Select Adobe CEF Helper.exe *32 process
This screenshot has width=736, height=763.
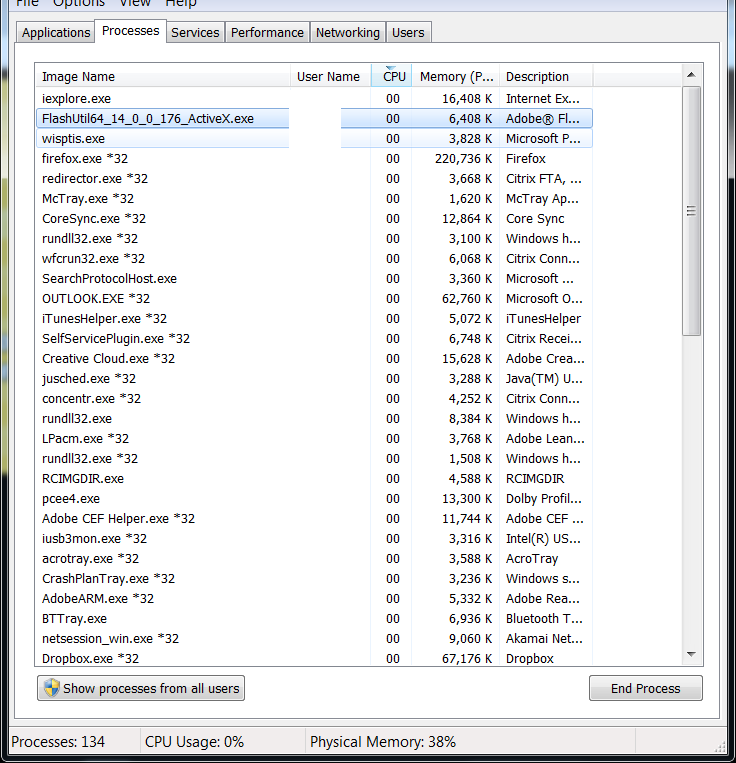(314, 519)
